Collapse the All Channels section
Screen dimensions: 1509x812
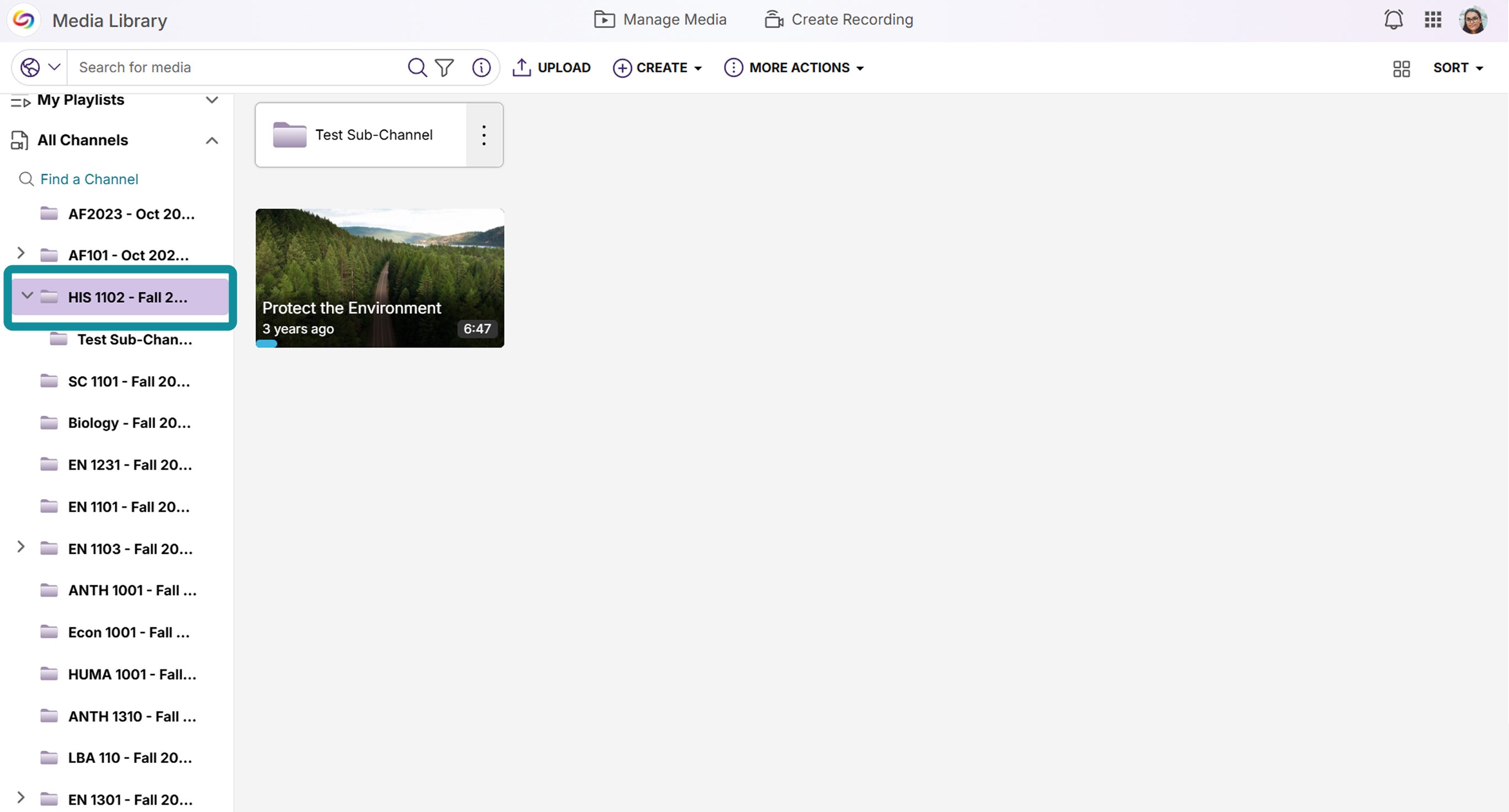(x=212, y=141)
